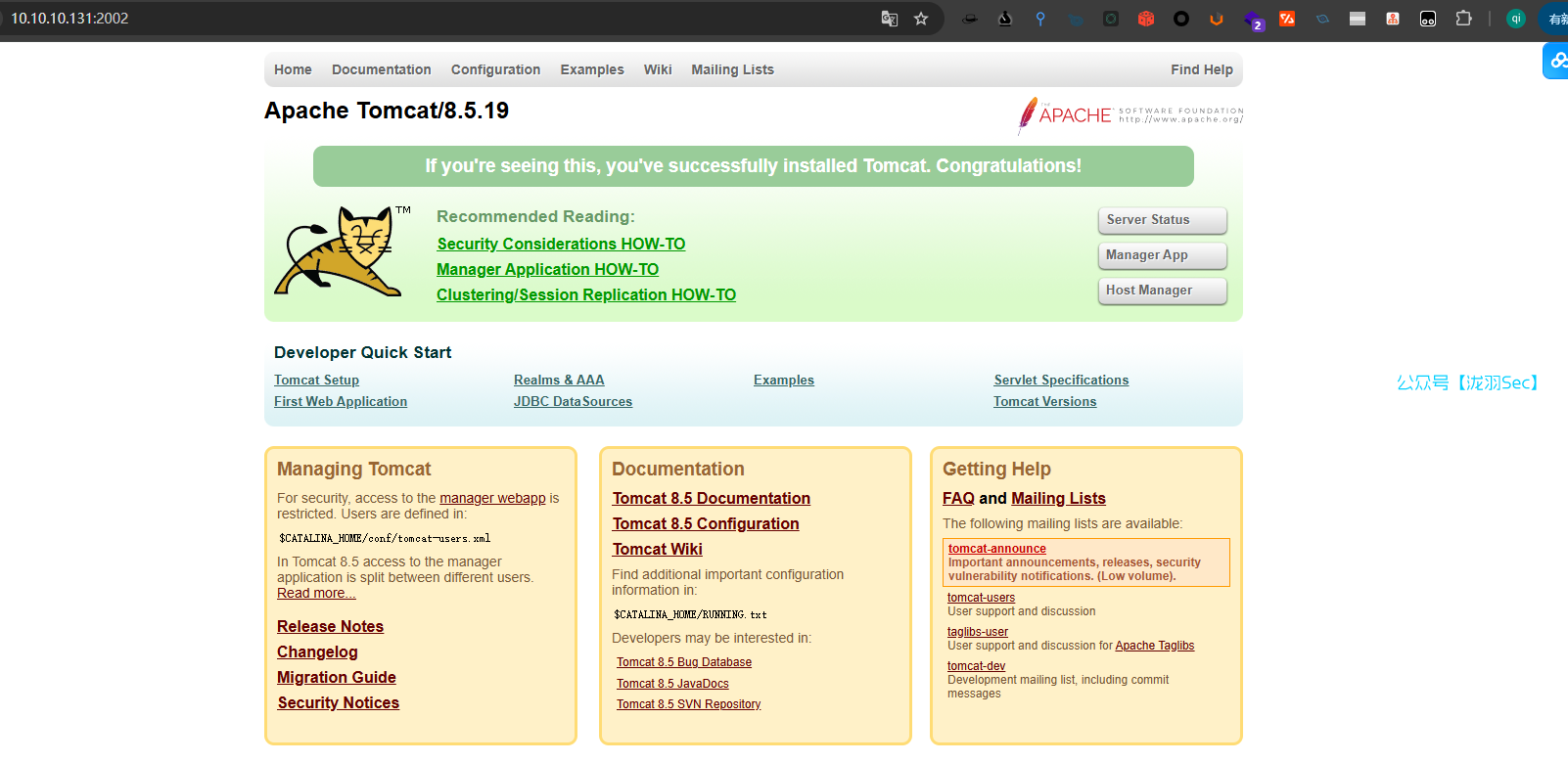Open the black hat extension icon

(969, 19)
